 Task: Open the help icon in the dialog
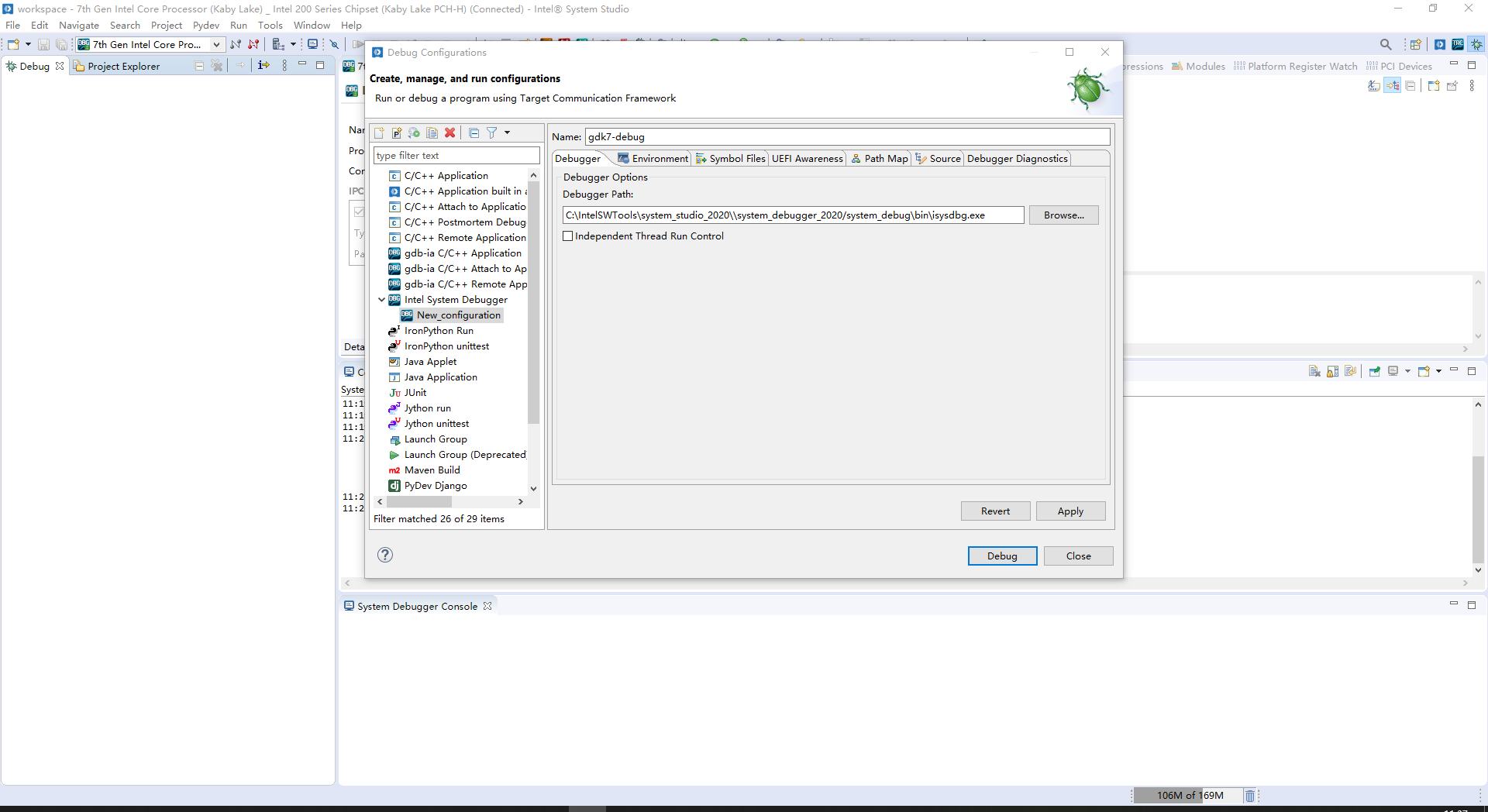click(384, 555)
